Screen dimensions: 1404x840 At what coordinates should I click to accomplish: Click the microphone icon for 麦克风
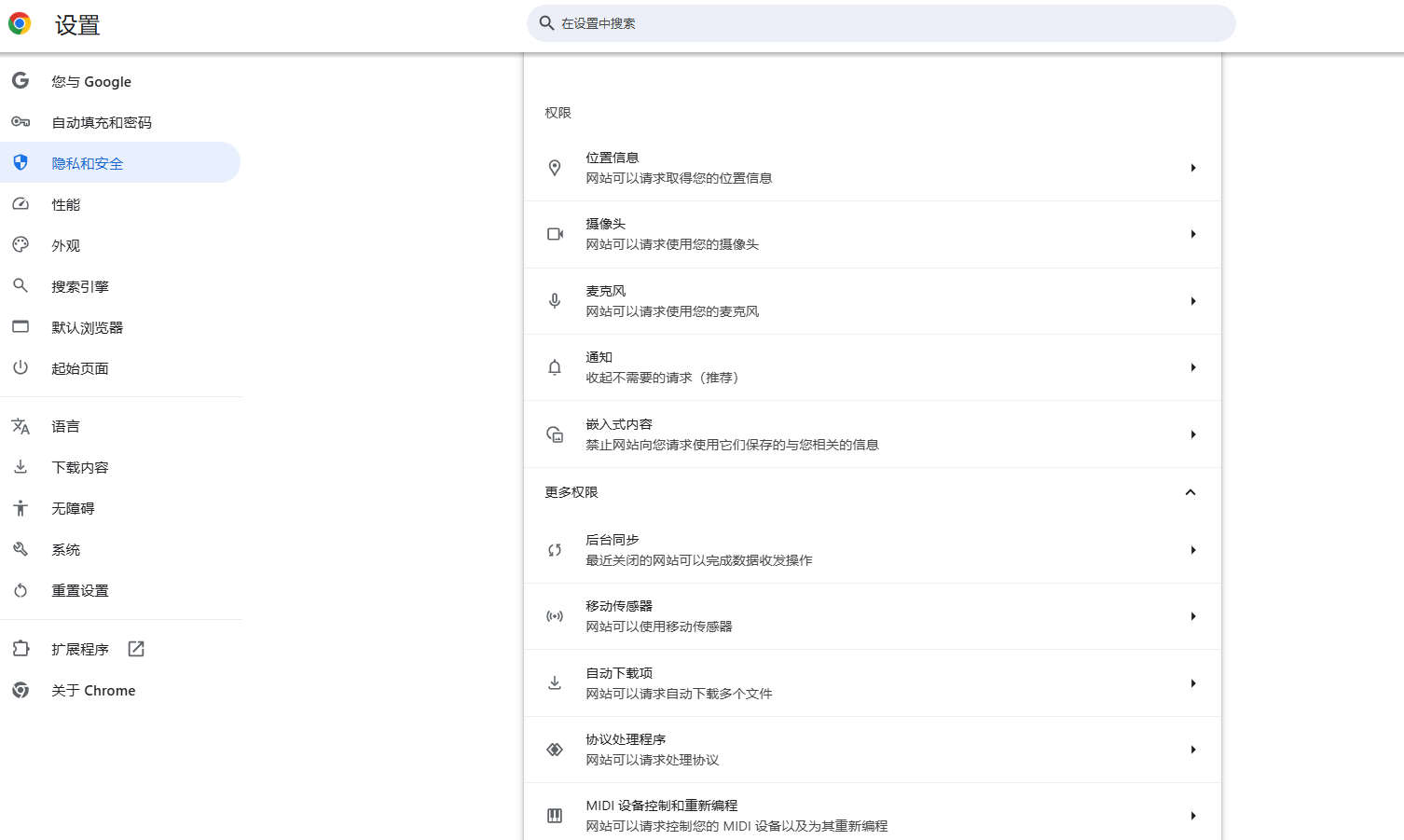(x=555, y=301)
